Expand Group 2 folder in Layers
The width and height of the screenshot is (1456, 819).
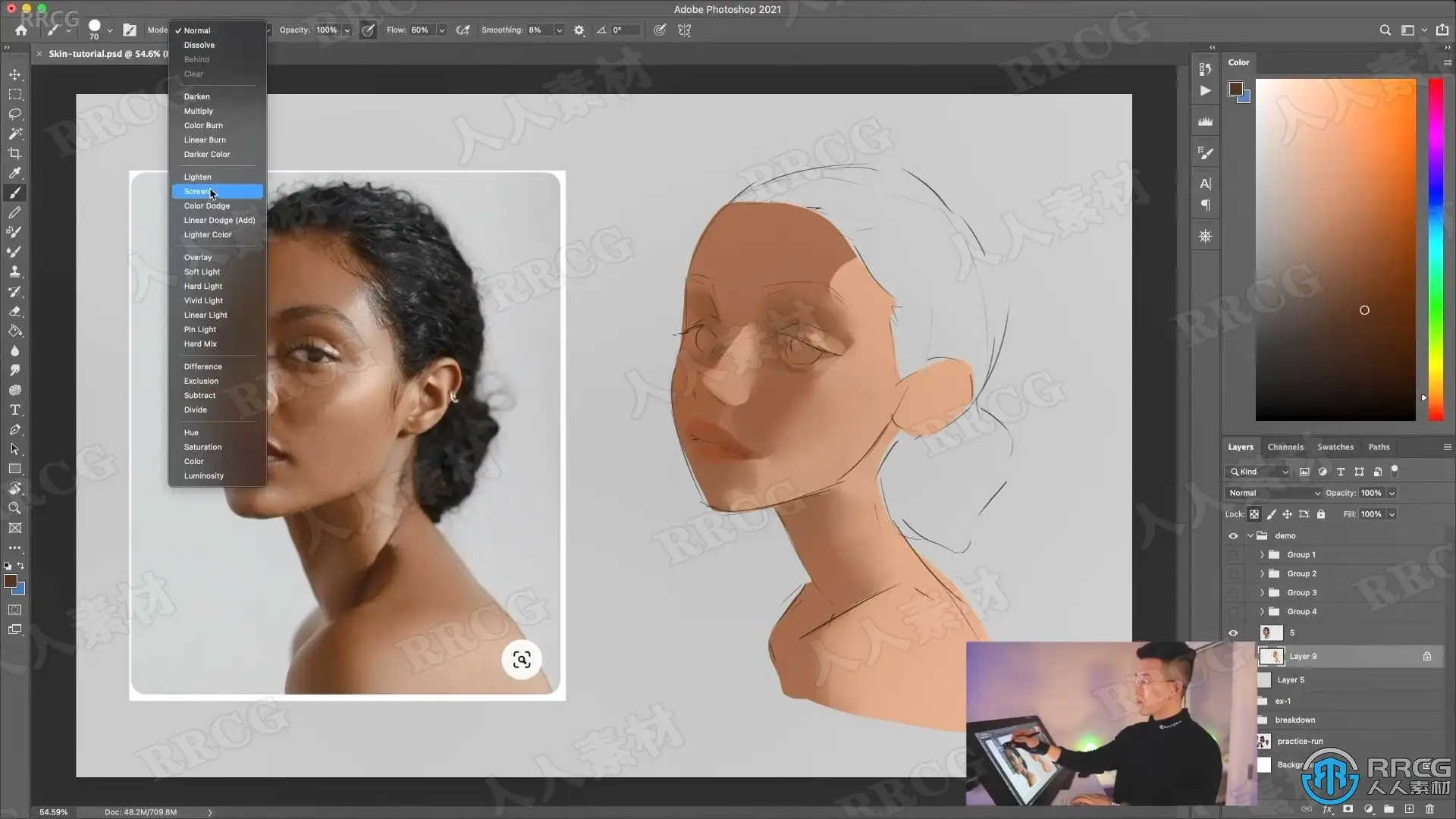(x=1262, y=574)
